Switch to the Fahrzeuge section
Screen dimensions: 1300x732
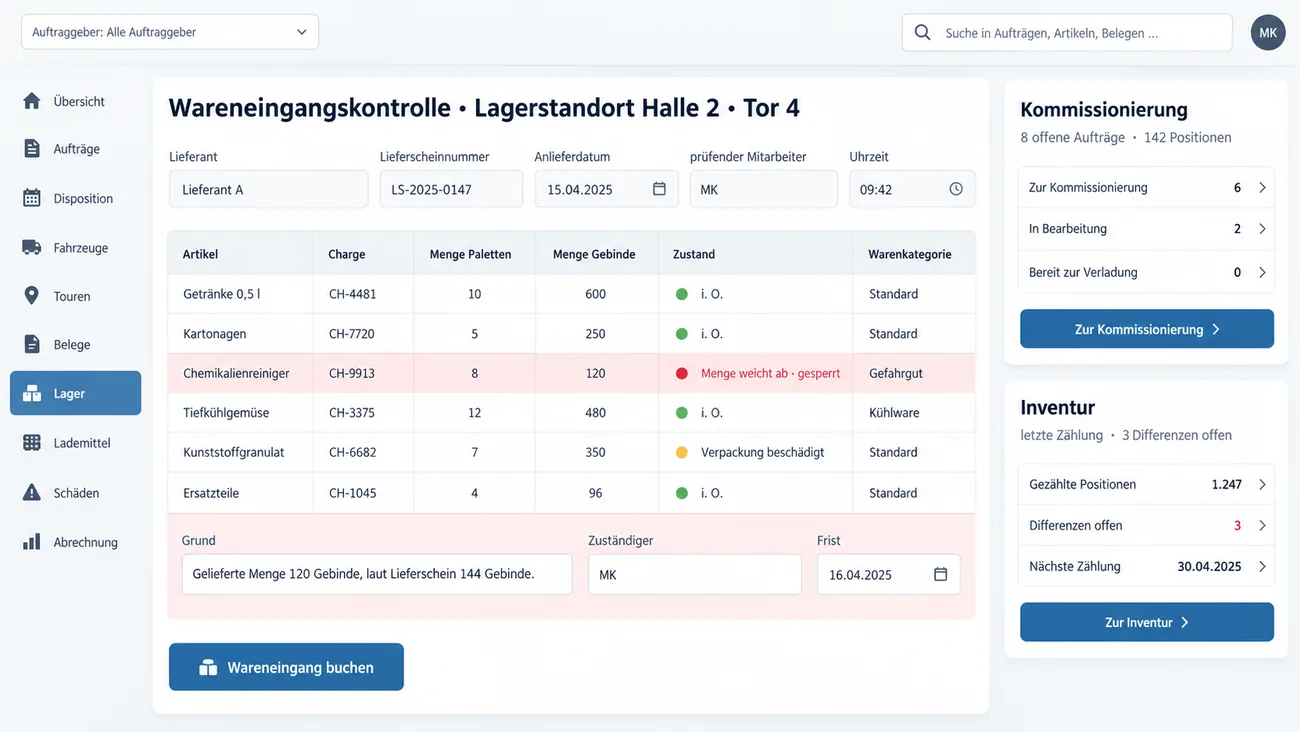[75, 247]
